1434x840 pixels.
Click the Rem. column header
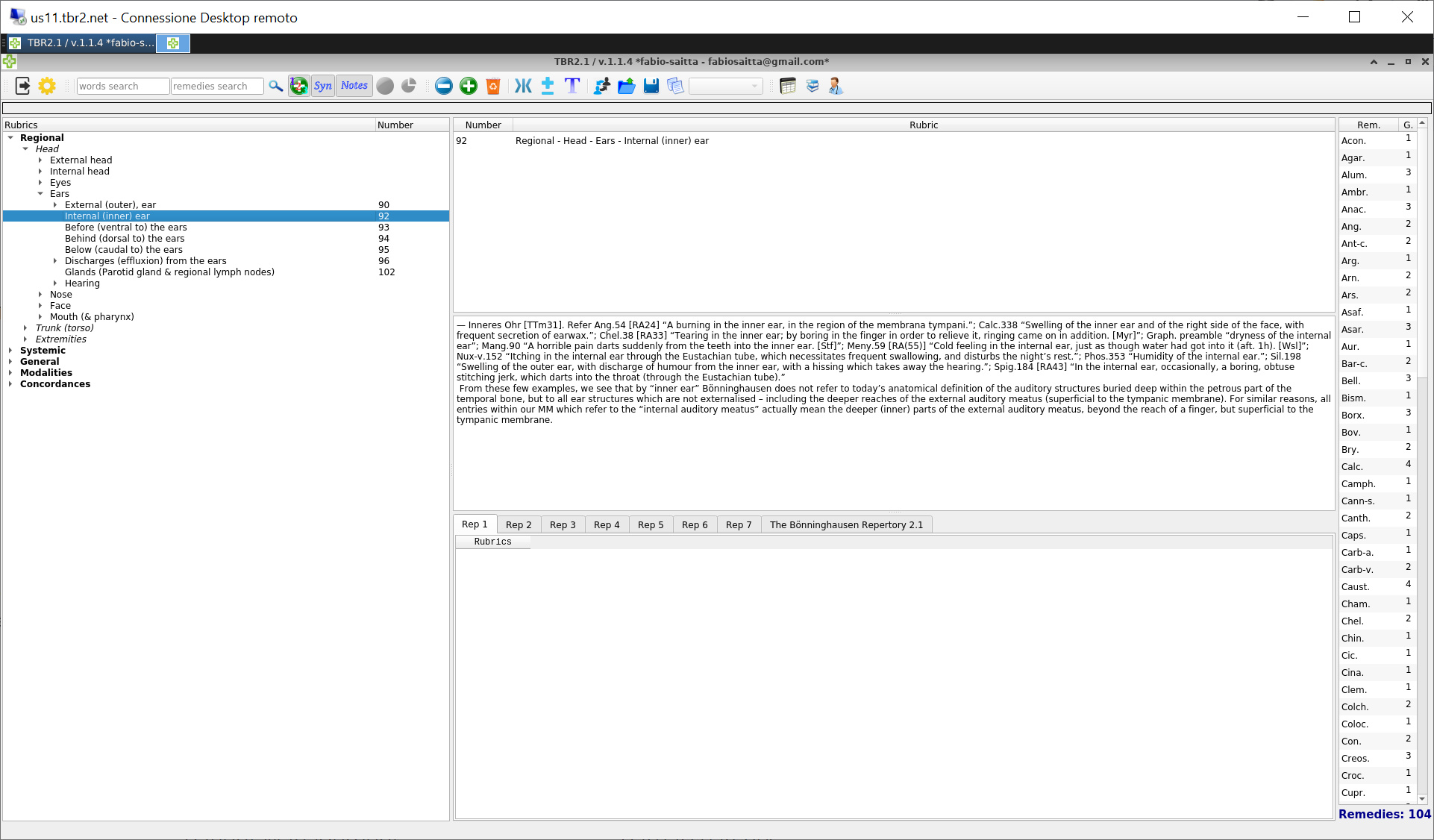point(1368,125)
